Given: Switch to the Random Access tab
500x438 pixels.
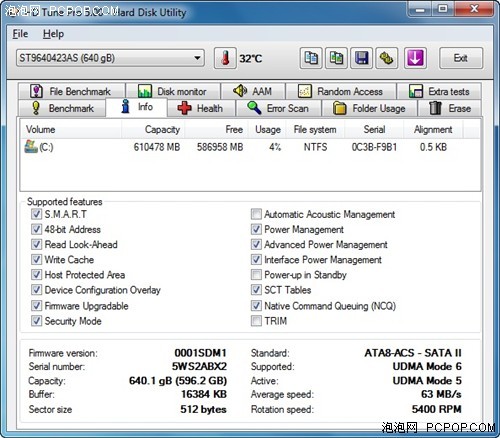Looking at the screenshot, I should click(x=341, y=91).
